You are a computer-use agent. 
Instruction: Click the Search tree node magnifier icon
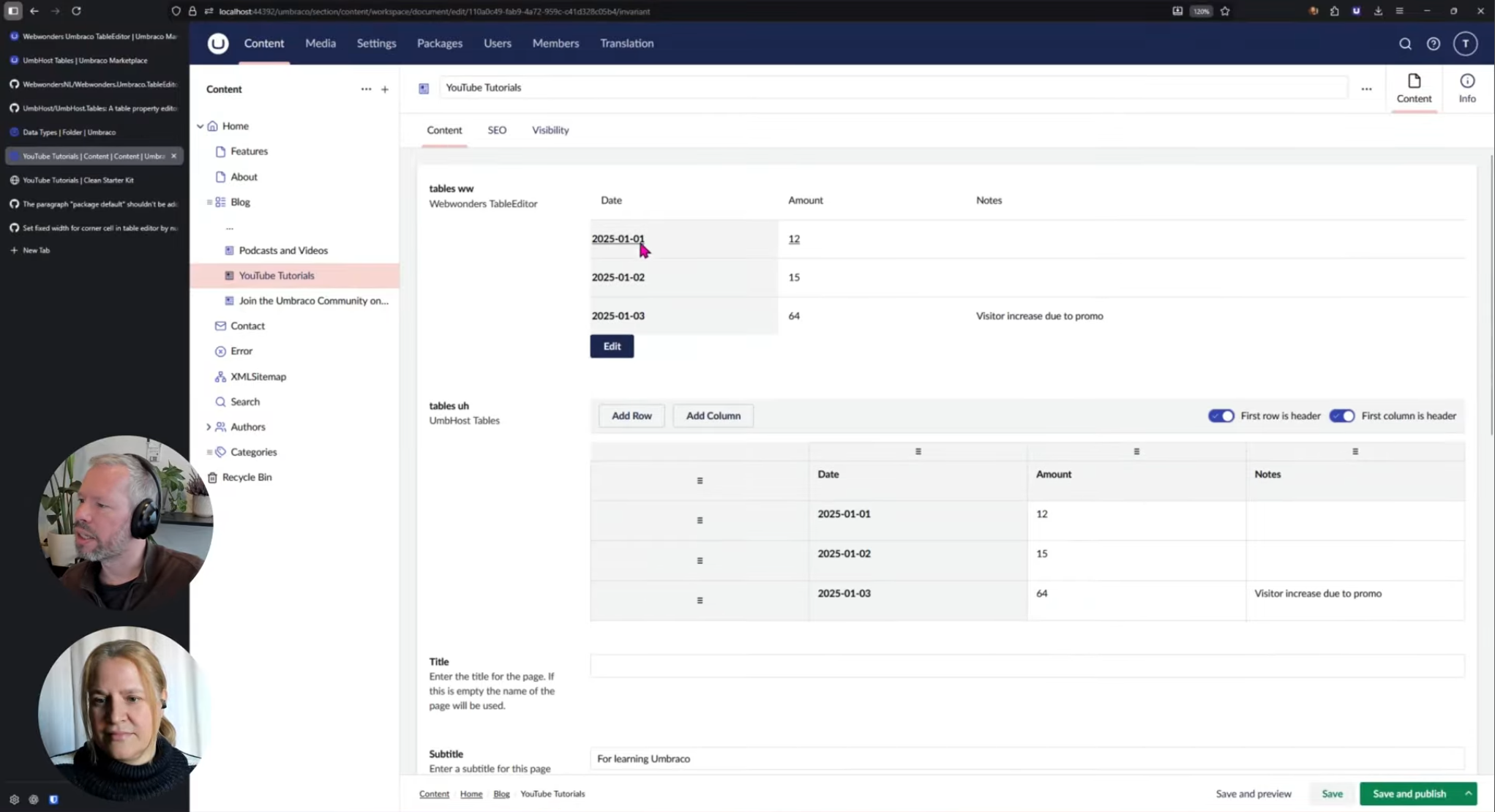(x=220, y=402)
